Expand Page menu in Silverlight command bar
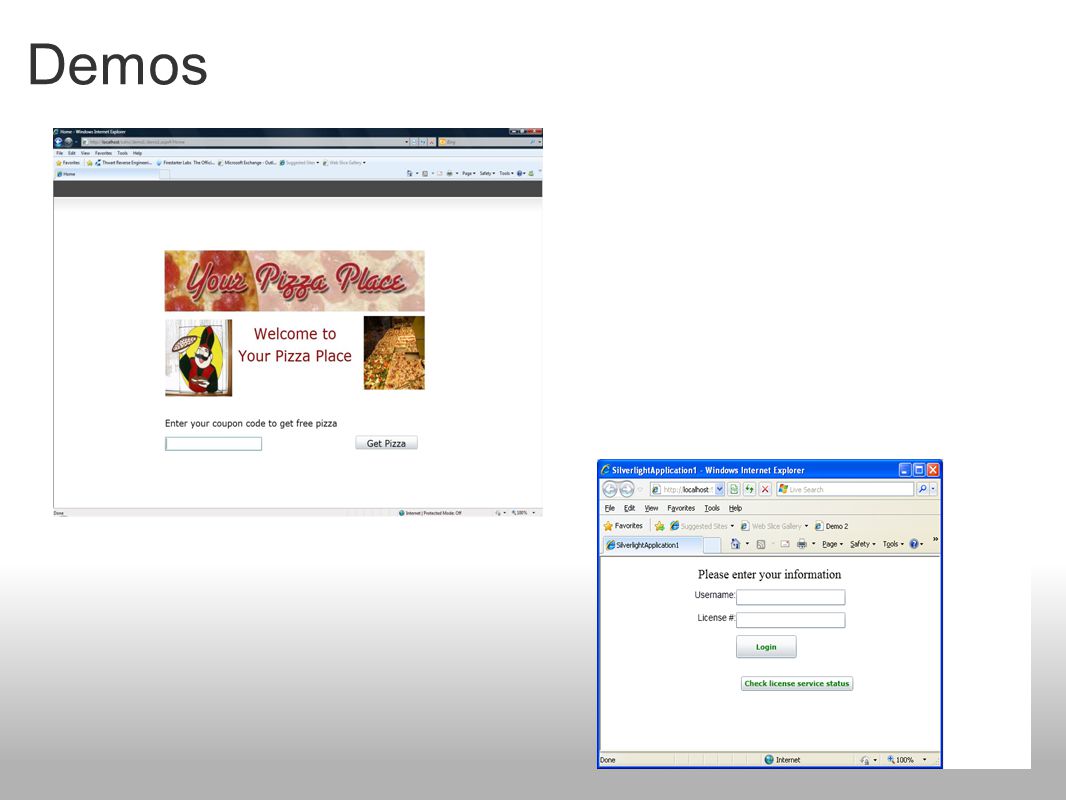Image resolution: width=1066 pixels, height=800 pixels. (832, 544)
